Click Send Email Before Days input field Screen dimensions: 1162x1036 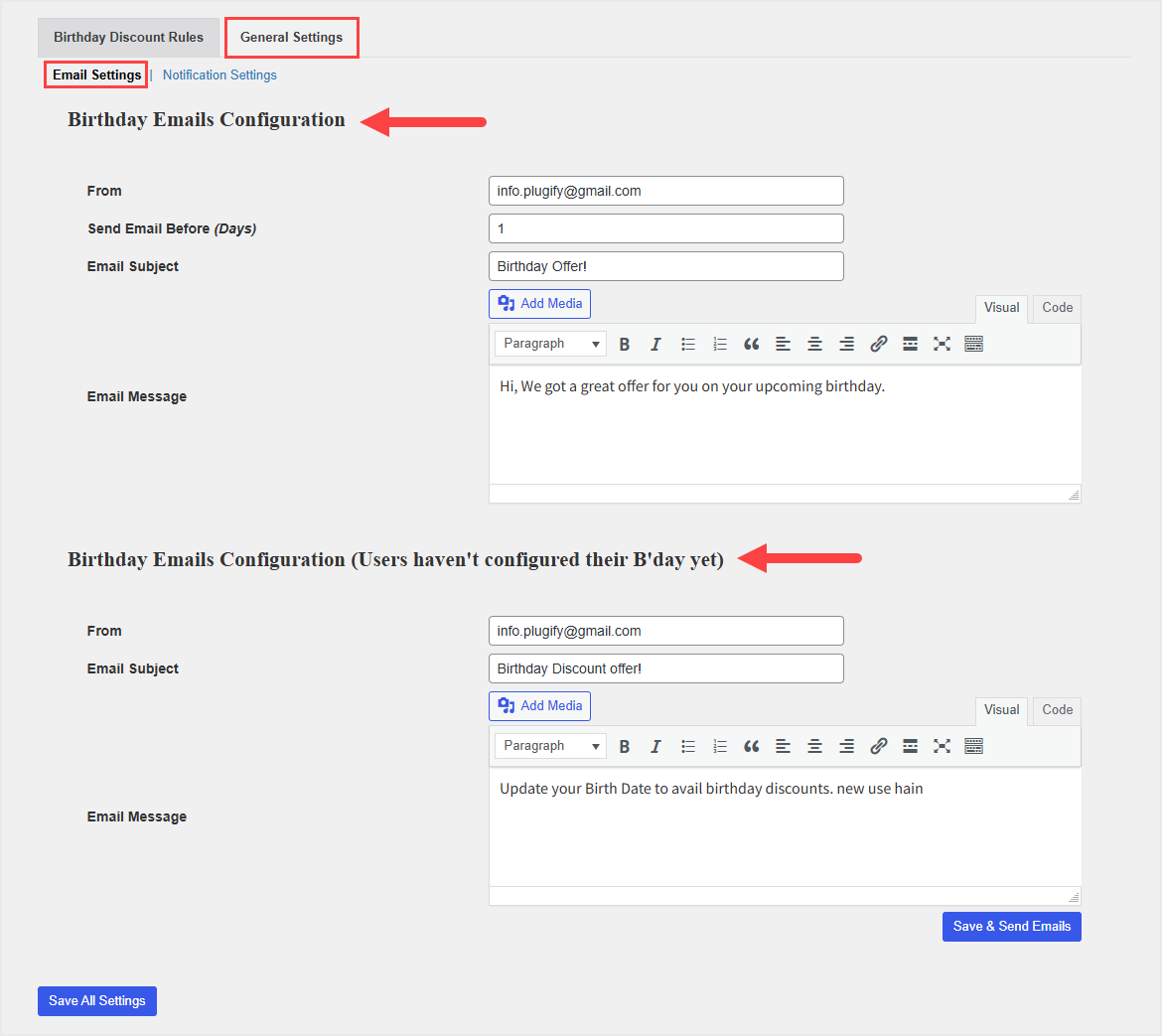click(x=665, y=228)
